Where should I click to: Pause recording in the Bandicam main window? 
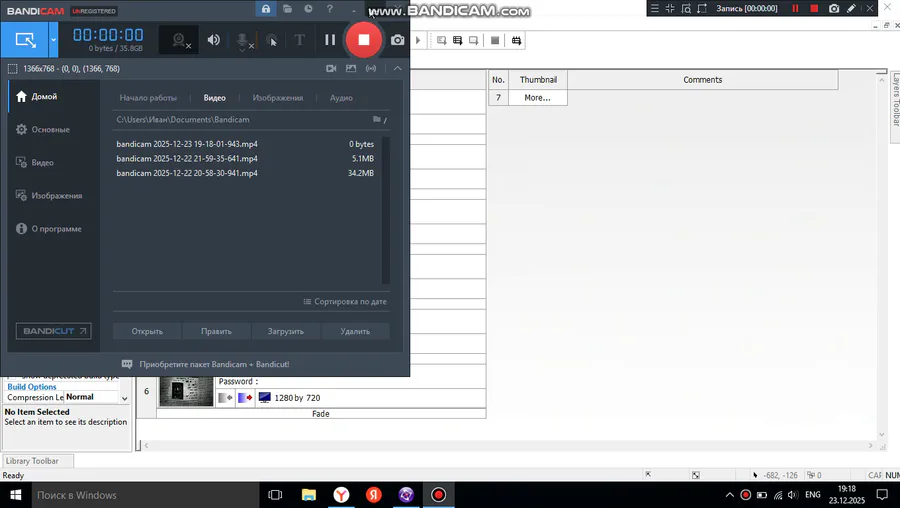pos(329,40)
